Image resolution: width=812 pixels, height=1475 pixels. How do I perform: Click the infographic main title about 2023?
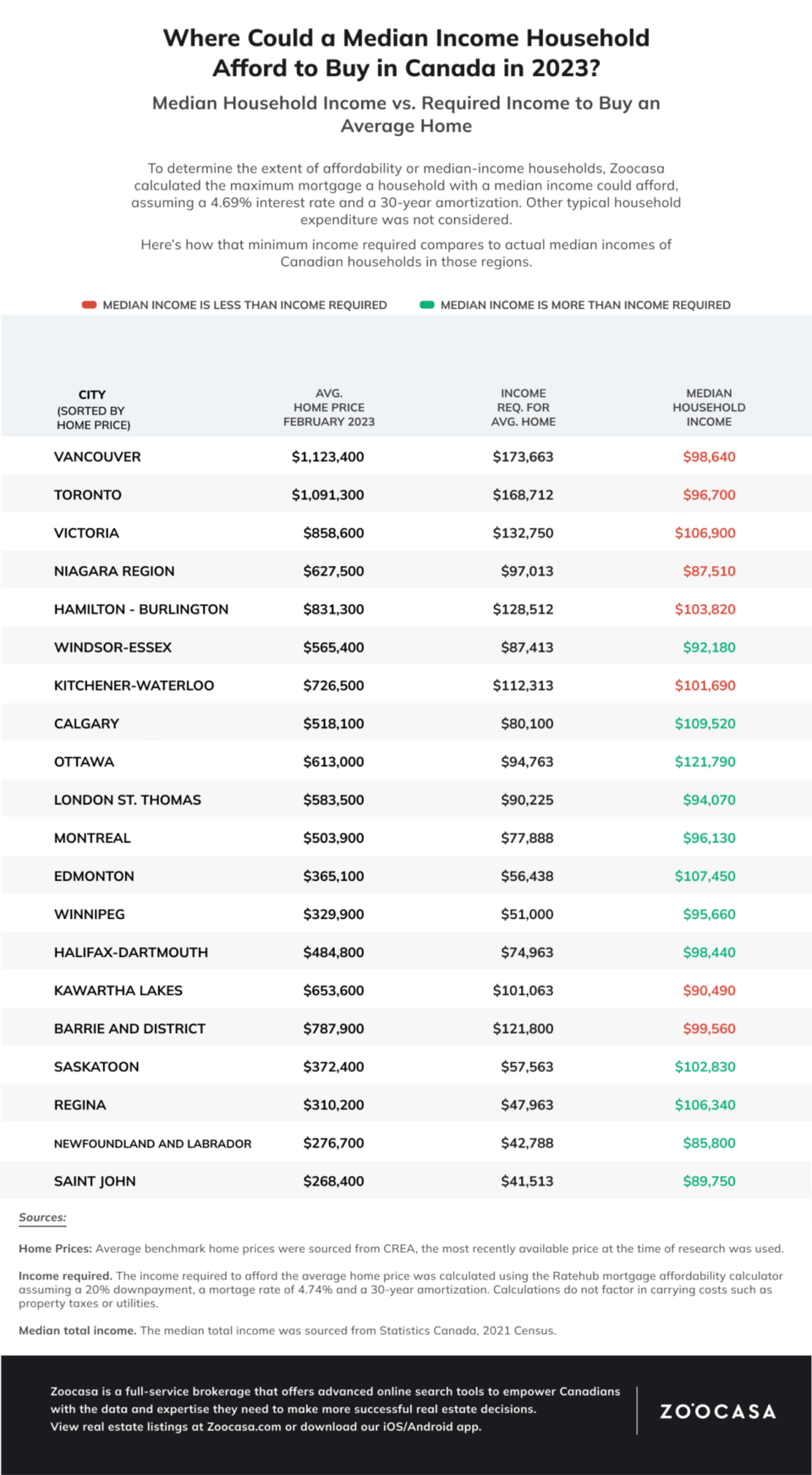point(406,52)
